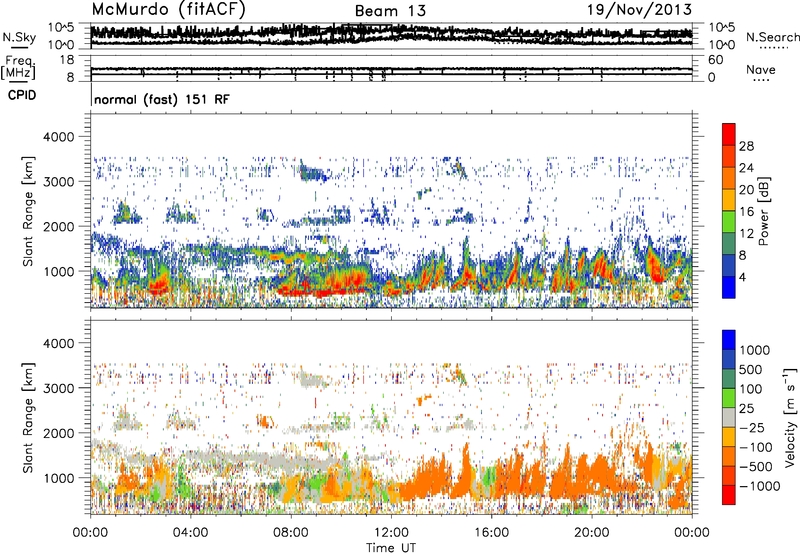Click the '4000' tick of power panel
Screen dimensions: 800x554
61,137
